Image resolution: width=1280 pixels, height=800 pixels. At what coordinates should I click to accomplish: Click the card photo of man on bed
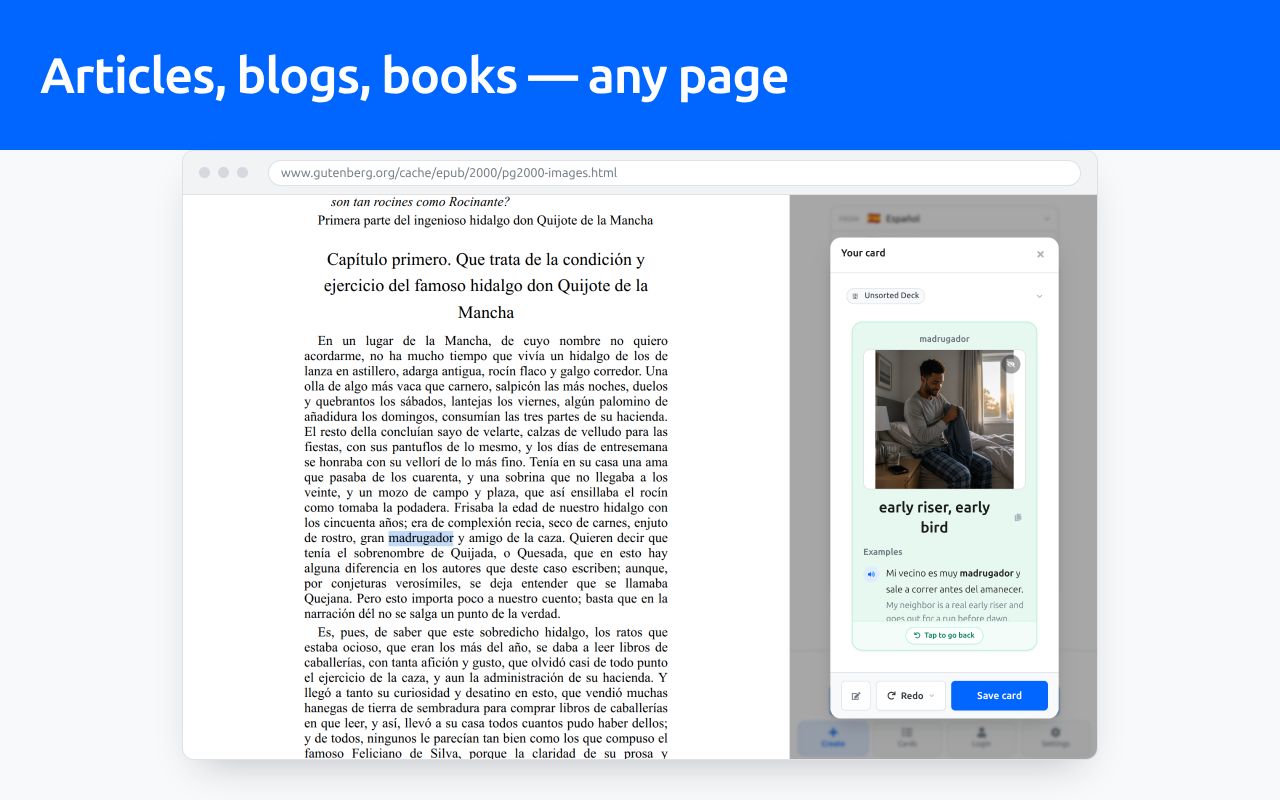pos(944,419)
